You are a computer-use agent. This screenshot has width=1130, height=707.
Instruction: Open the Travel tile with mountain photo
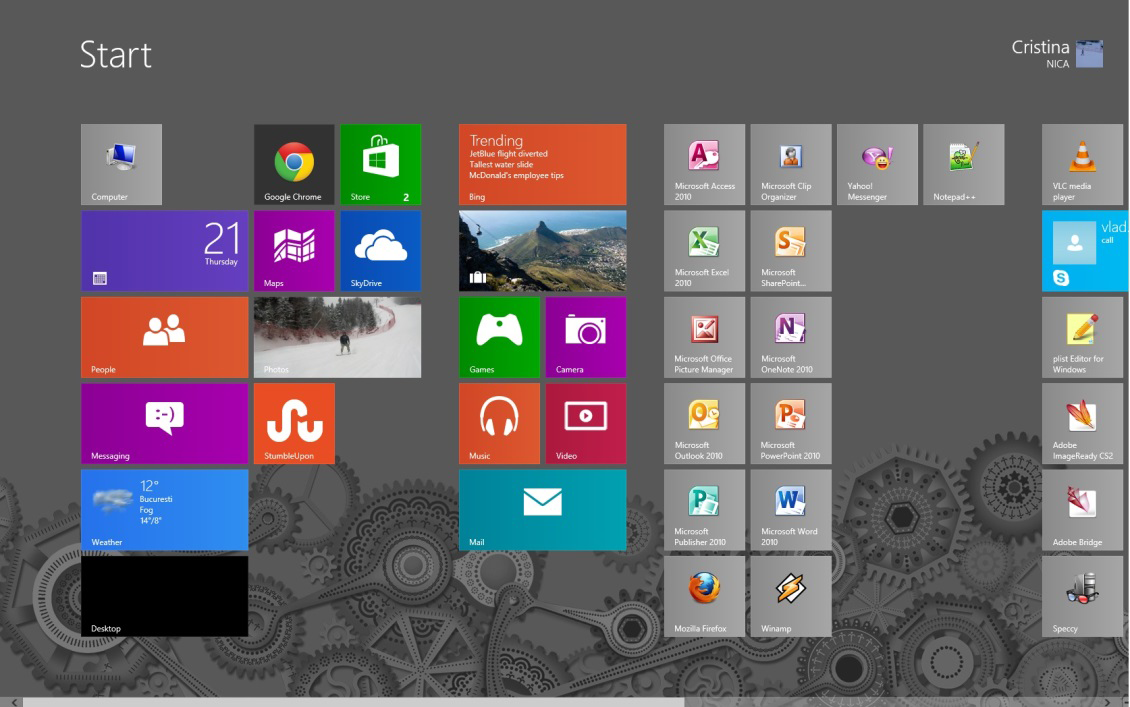(543, 251)
